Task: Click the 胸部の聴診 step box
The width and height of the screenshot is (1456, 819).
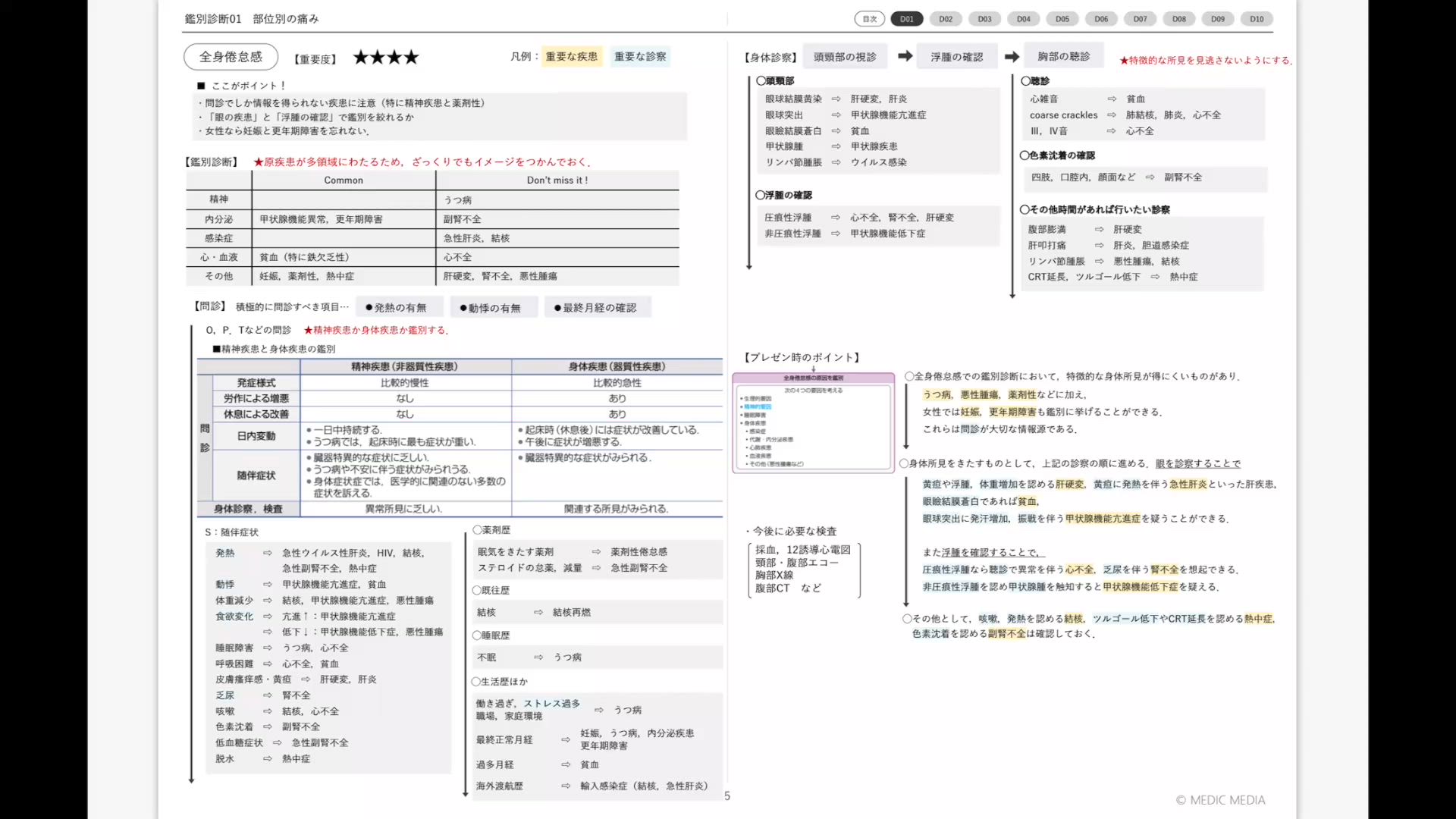Action: (x=1063, y=57)
